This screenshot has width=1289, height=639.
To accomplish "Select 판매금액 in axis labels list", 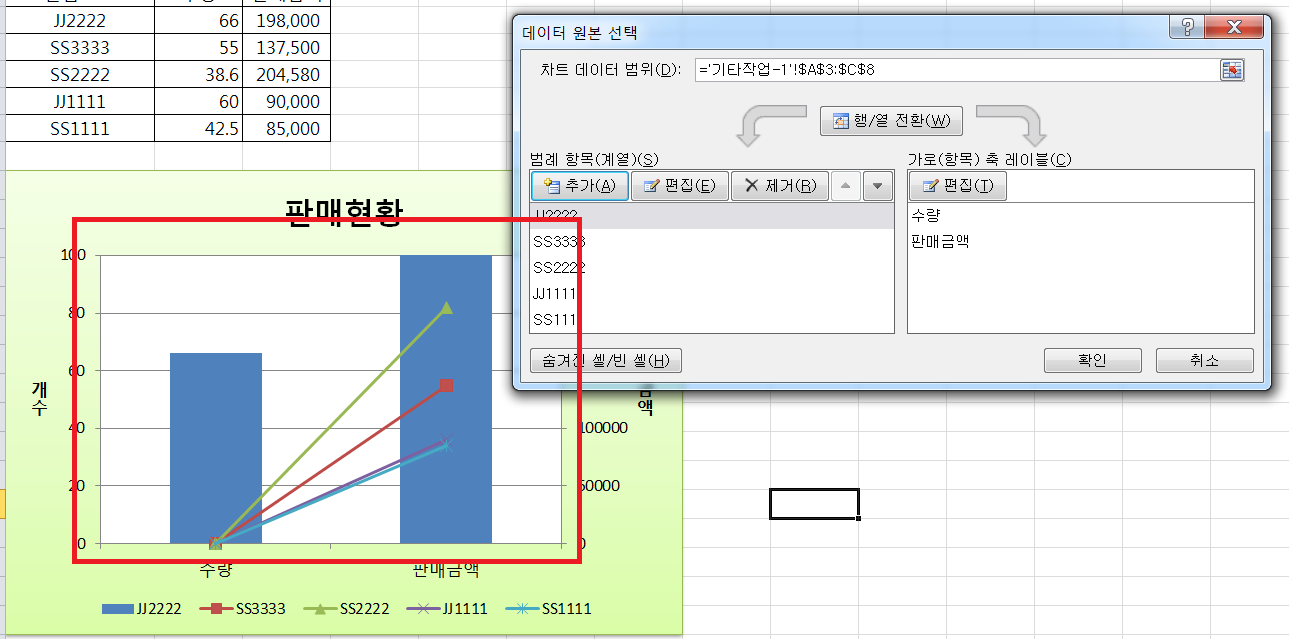I will pos(940,241).
